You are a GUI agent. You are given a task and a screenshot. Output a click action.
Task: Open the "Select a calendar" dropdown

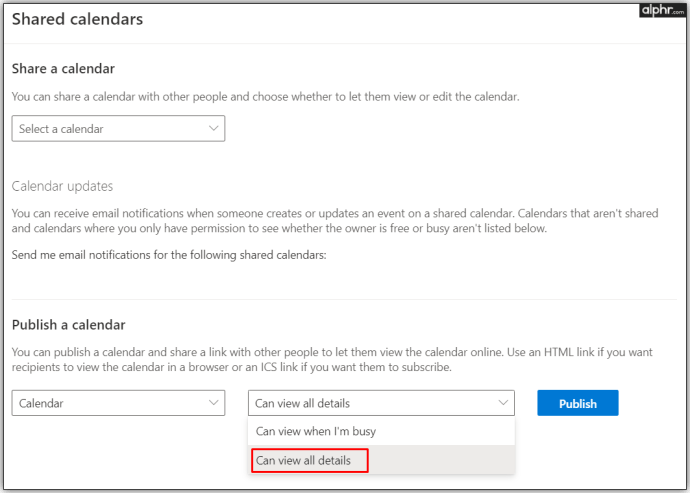click(118, 129)
